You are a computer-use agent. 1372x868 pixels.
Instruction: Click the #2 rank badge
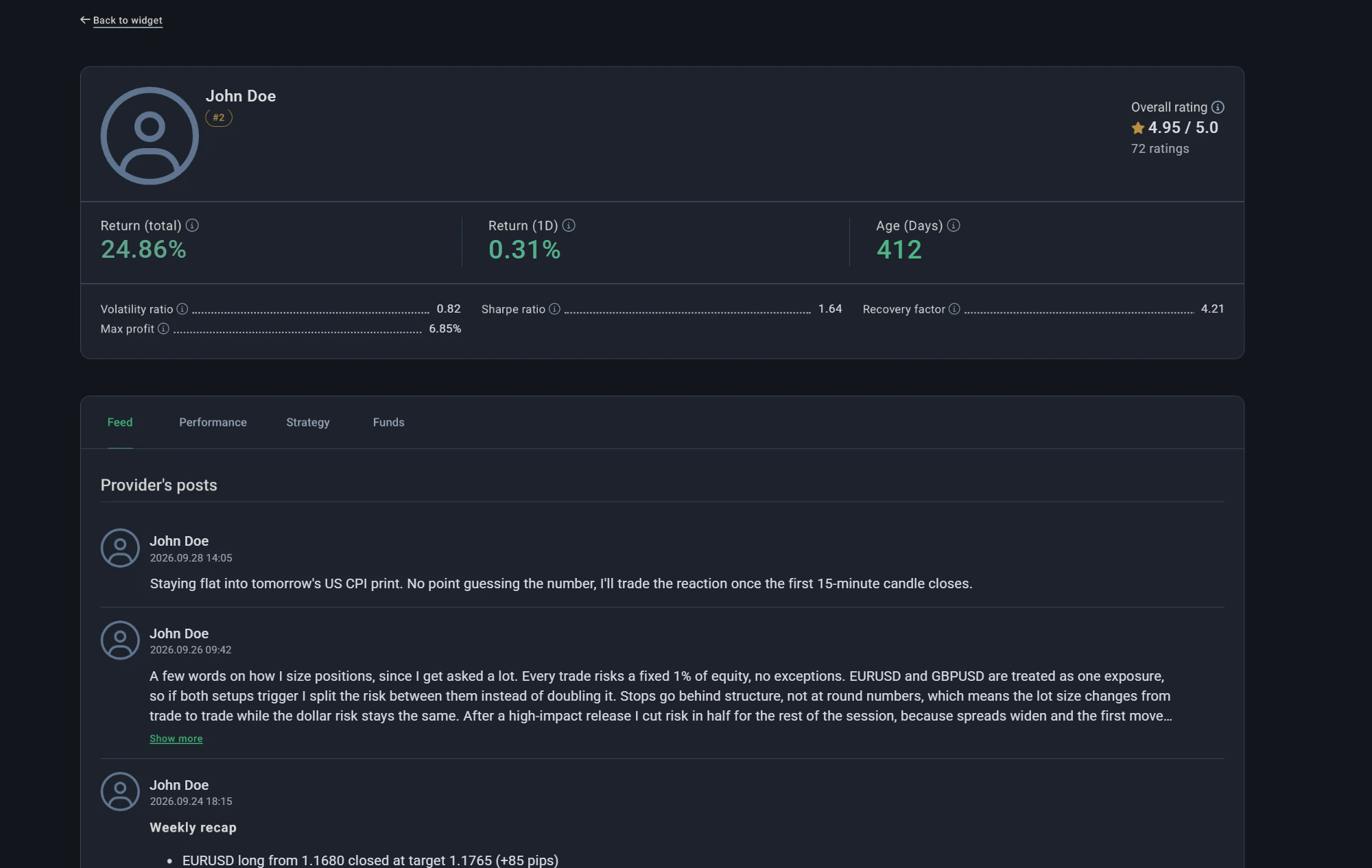coord(219,118)
